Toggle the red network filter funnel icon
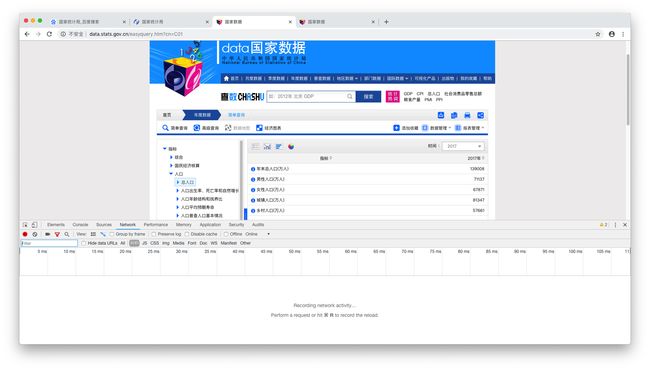This screenshot has height=370, width=650. (57, 234)
